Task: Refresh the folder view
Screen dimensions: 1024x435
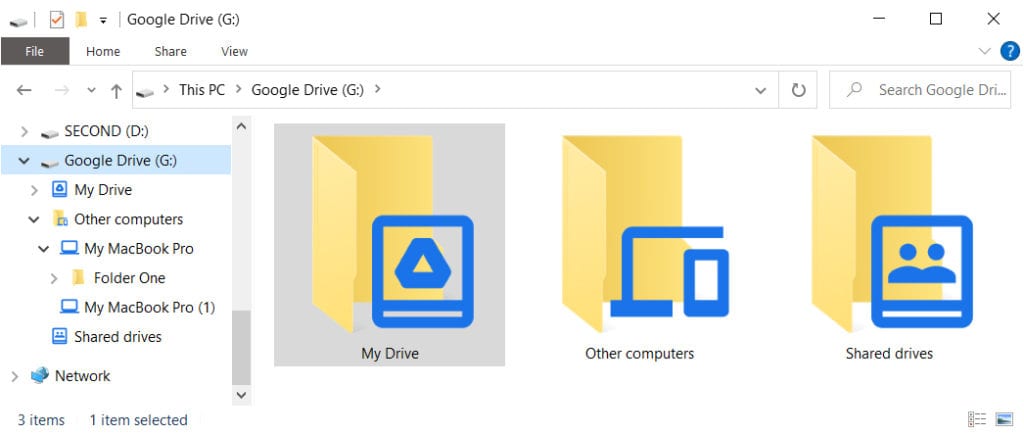Action: [x=798, y=90]
